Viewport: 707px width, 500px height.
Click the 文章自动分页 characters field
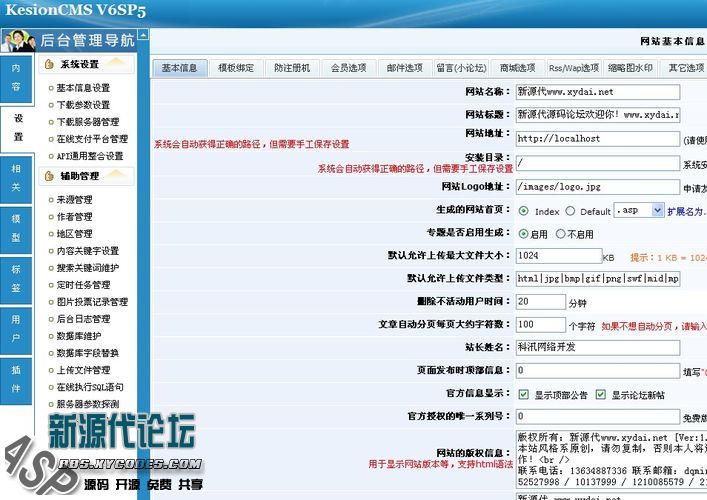[541, 325]
